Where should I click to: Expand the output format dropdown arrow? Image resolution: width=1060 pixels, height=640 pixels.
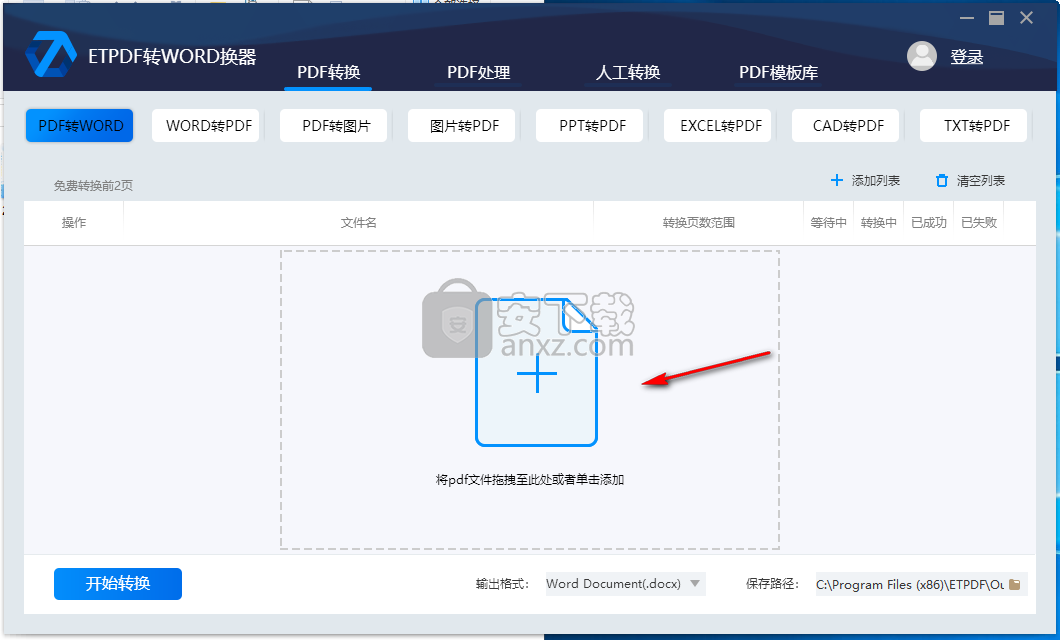(x=694, y=583)
